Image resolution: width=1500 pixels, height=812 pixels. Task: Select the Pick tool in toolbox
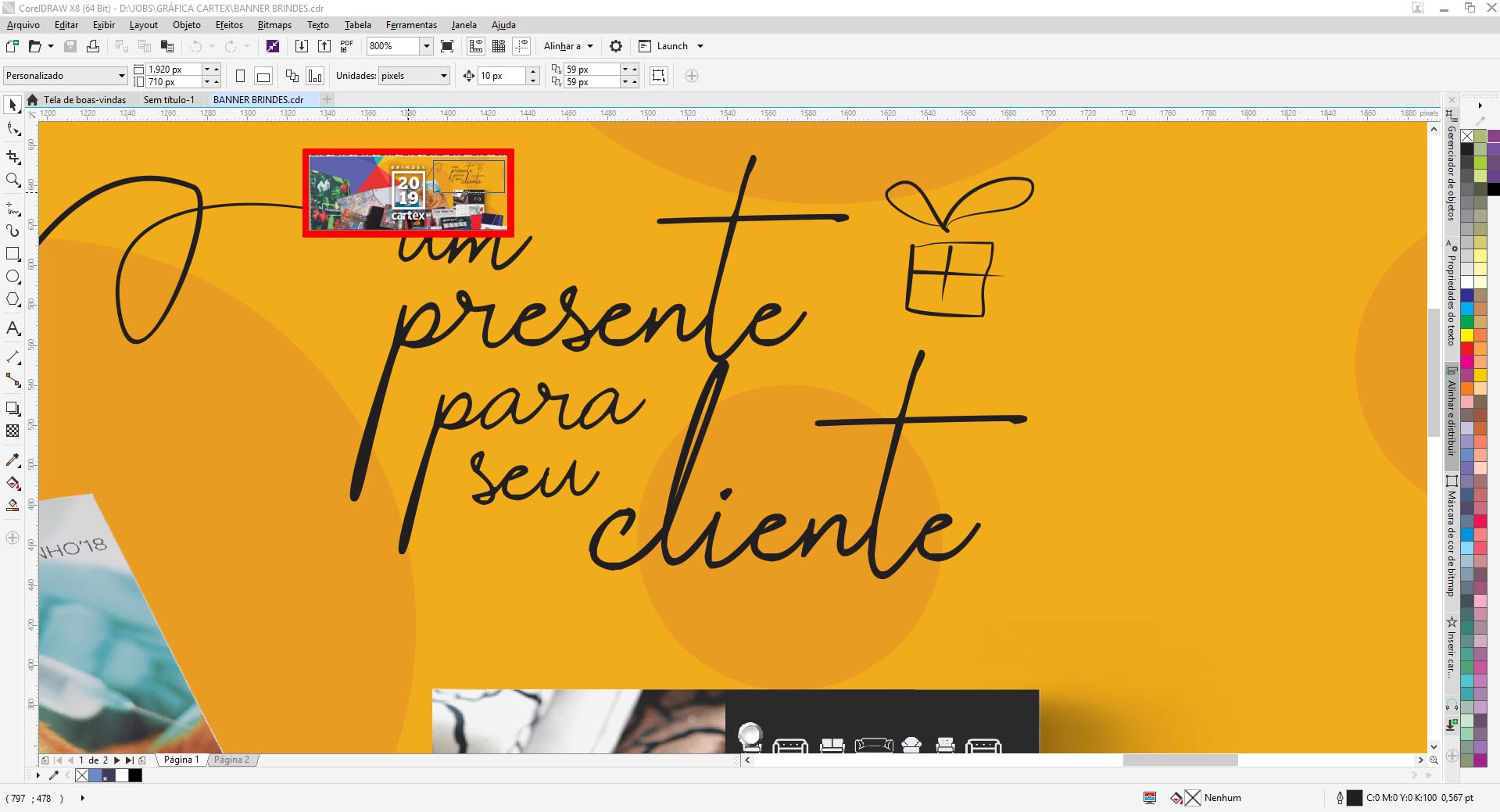point(13,105)
